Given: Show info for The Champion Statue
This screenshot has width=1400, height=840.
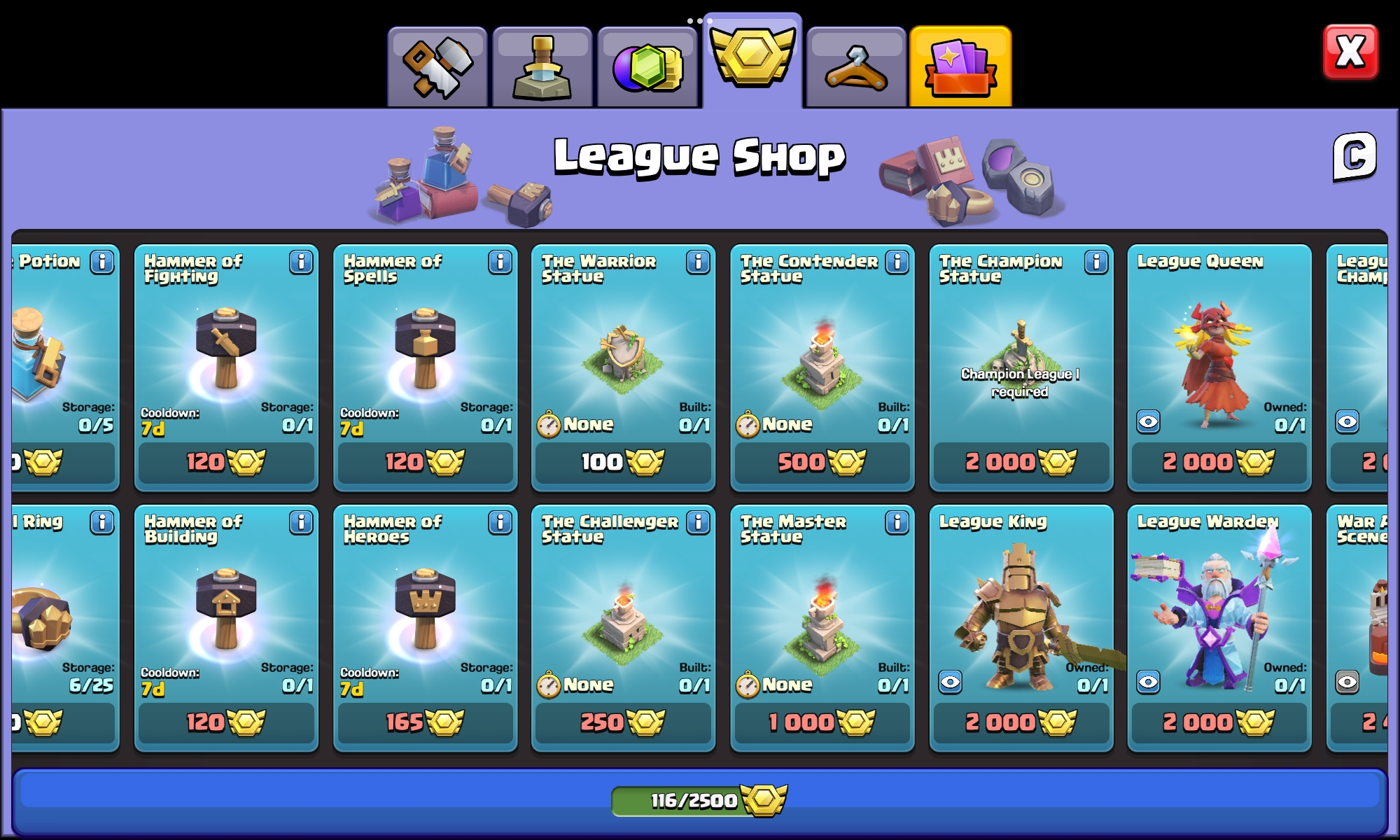Looking at the screenshot, I should (x=1096, y=262).
